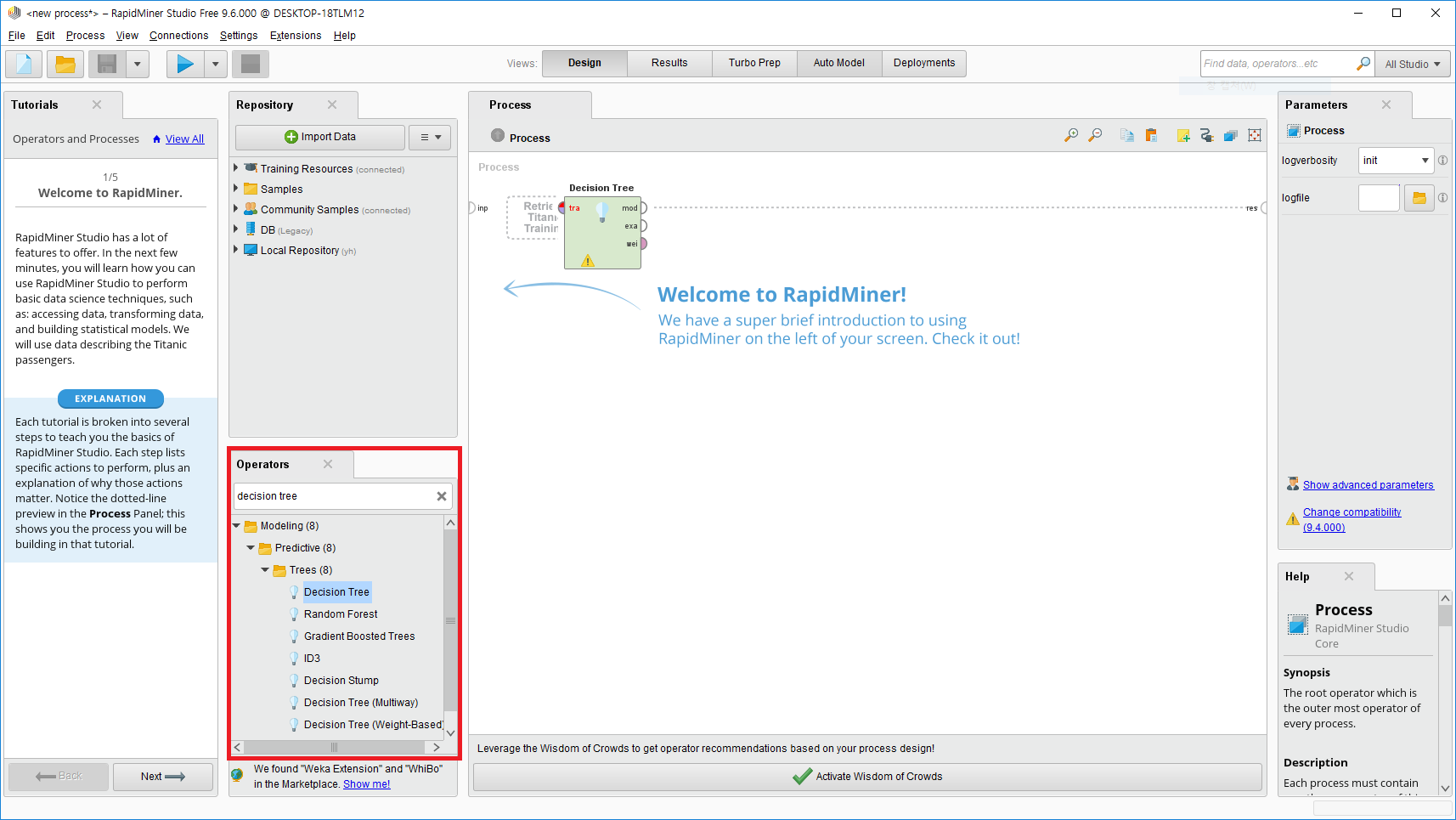Zoom out the process canvas
1456x820 pixels.
(1095, 135)
